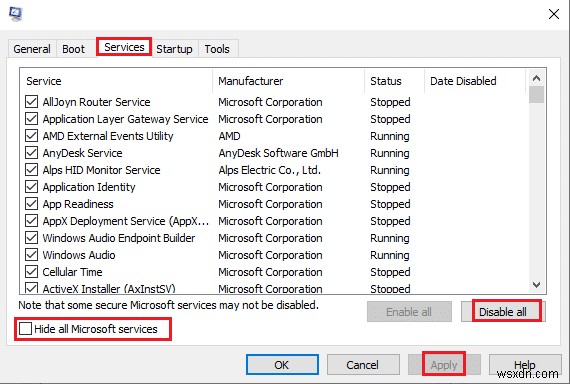Uncheck the Windows Audio checkbox

pyautogui.click(x=32, y=255)
